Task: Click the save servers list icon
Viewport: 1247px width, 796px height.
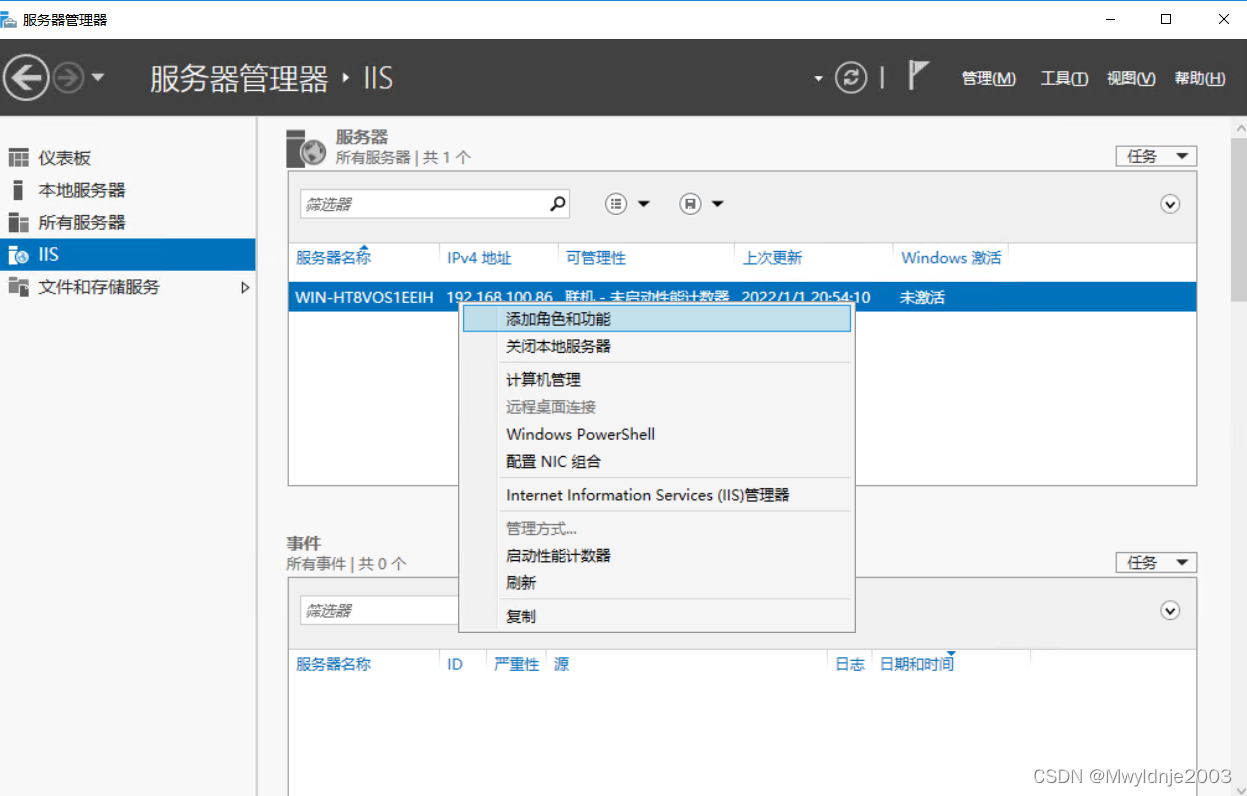Action: 691,203
